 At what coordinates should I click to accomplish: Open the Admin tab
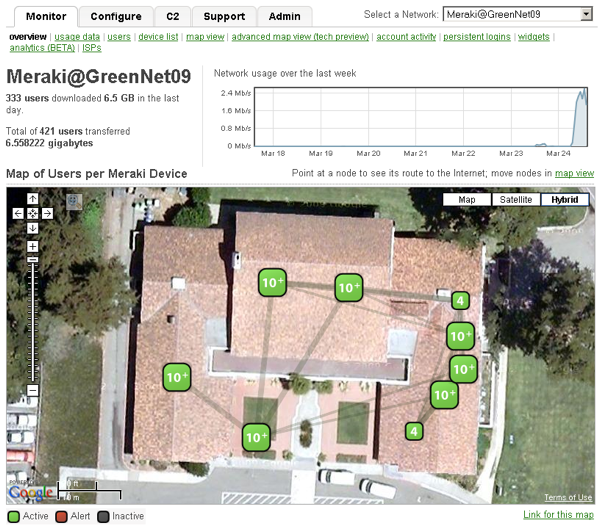coord(285,16)
